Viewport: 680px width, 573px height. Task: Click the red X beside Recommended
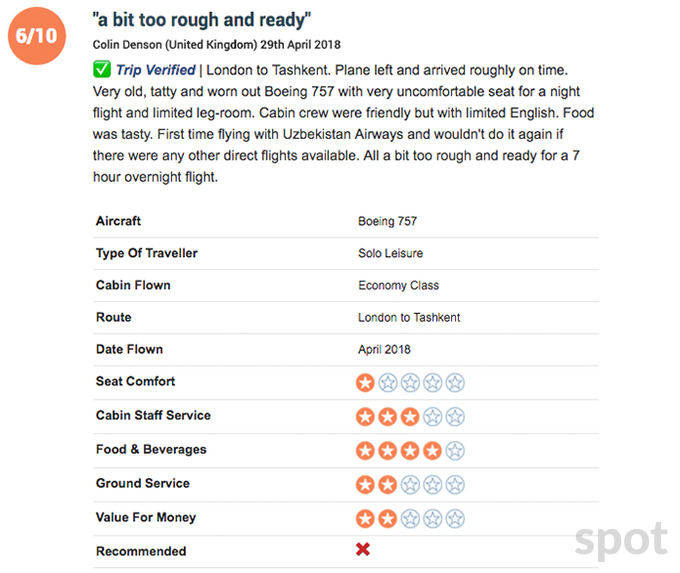(x=364, y=550)
